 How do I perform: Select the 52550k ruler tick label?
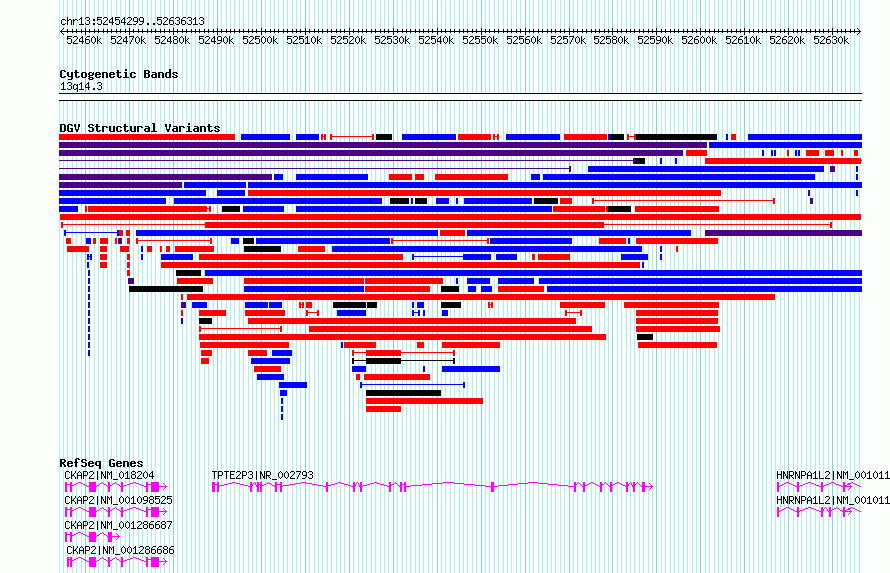[x=480, y=41]
